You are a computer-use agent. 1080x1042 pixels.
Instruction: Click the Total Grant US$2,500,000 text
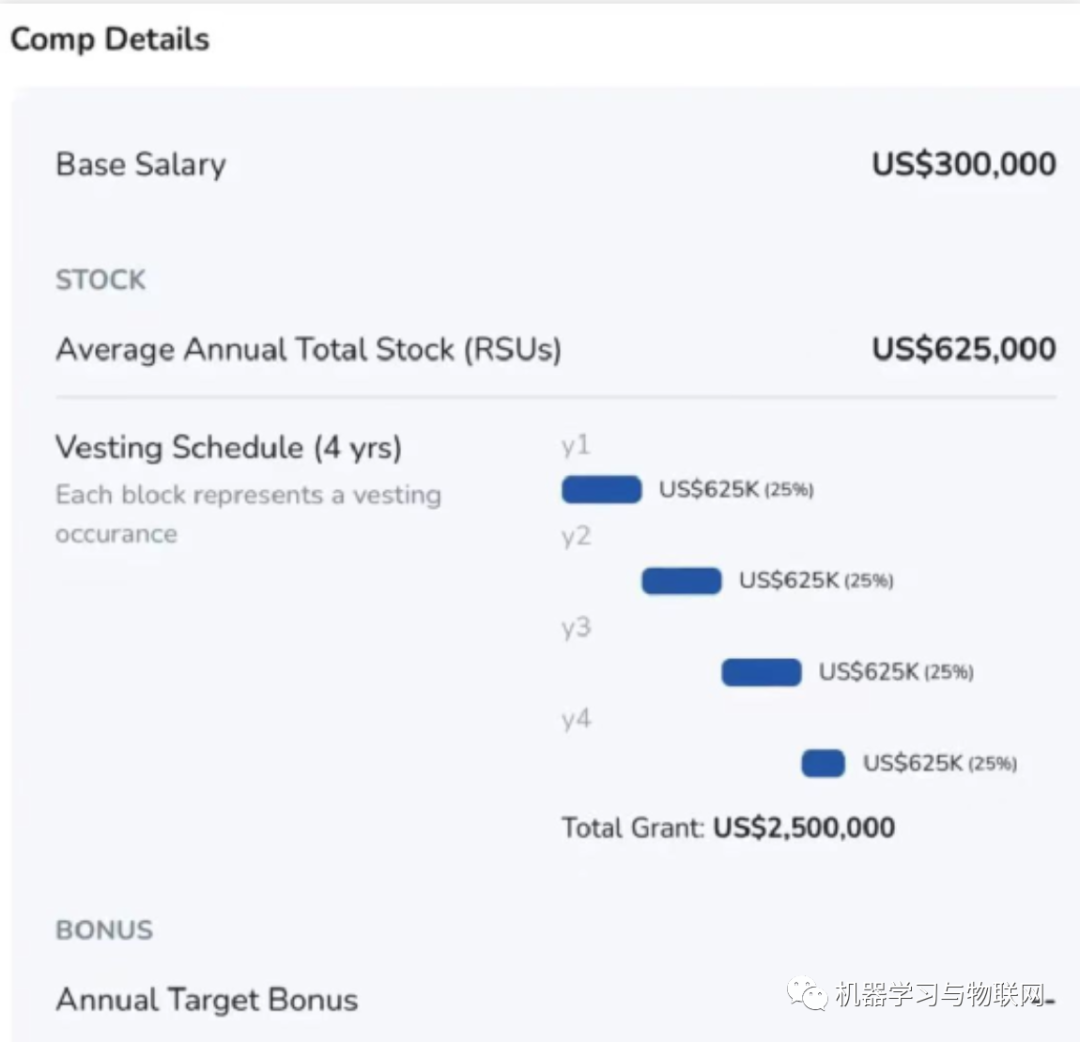tap(728, 828)
